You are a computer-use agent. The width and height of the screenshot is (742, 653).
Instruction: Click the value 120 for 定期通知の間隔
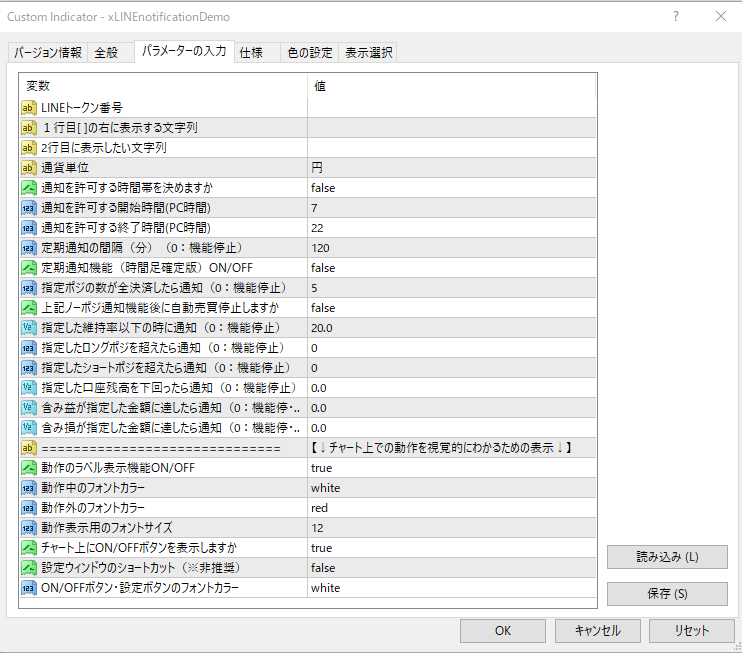[452, 248]
